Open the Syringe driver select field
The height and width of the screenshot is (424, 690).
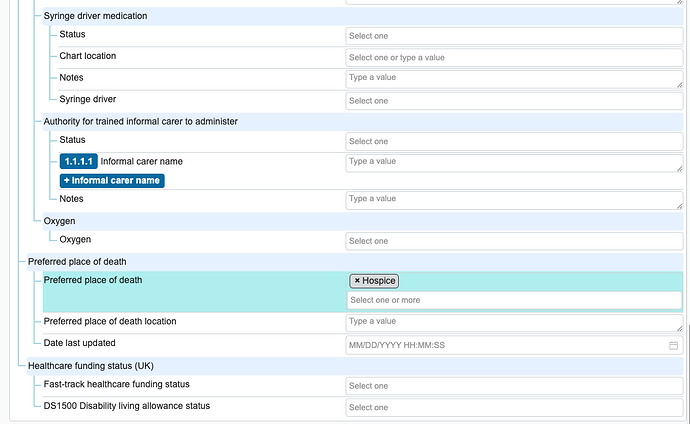[x=514, y=101]
